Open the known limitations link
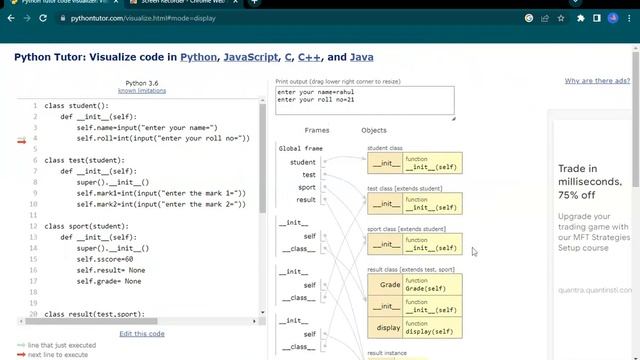Viewport: 640px width, 360px height. click(142, 91)
